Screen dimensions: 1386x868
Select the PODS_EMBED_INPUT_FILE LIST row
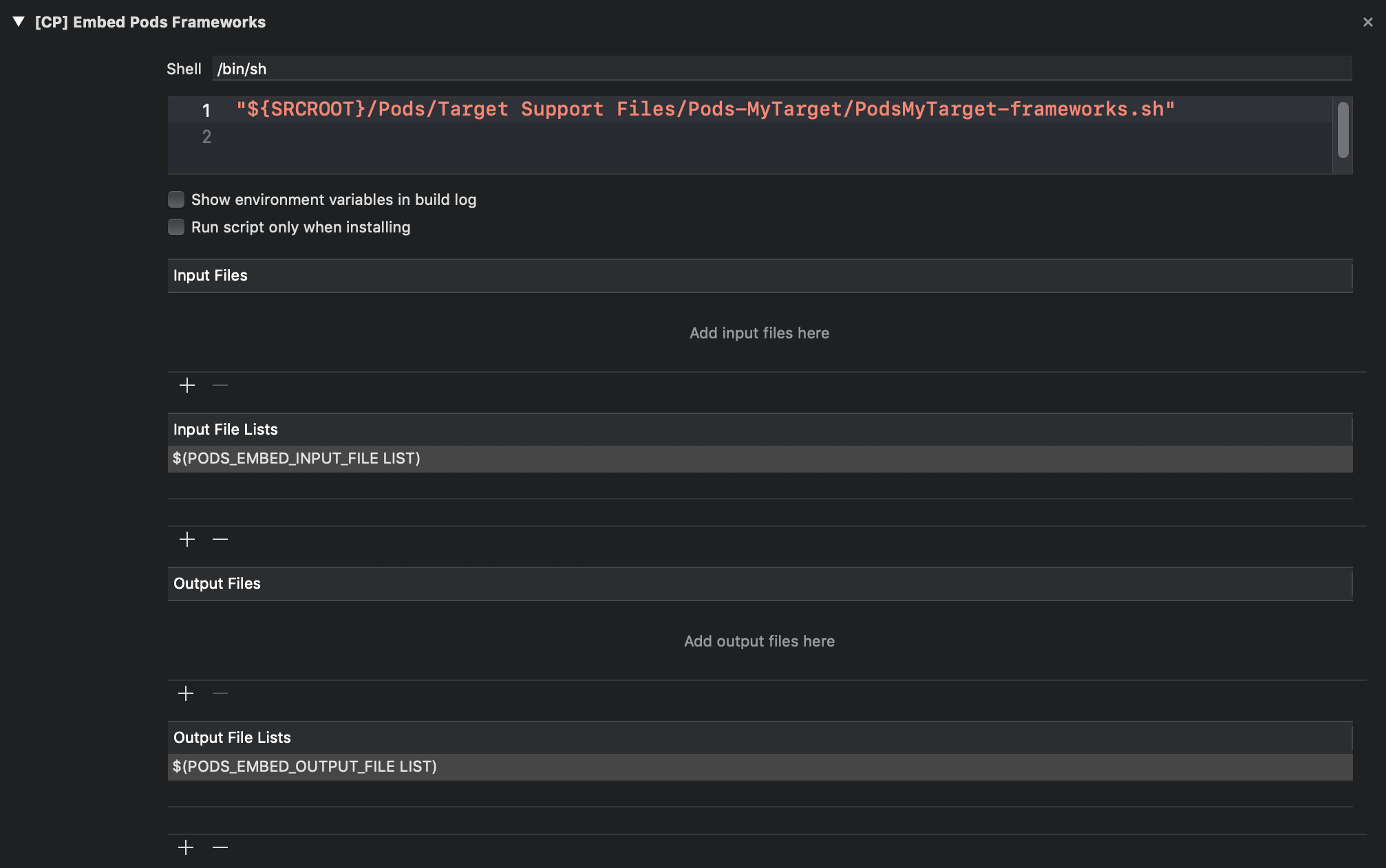[x=760, y=459]
